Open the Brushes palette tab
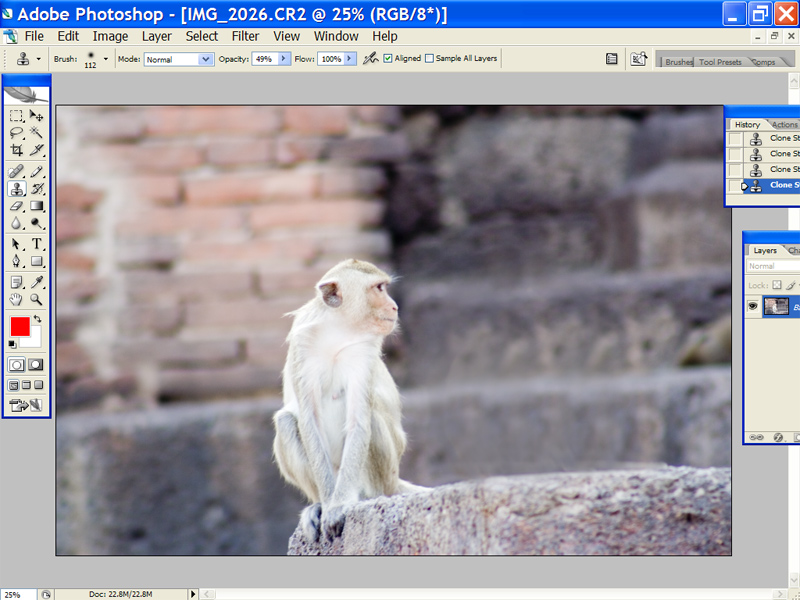The width and height of the screenshot is (800, 600). [x=679, y=62]
